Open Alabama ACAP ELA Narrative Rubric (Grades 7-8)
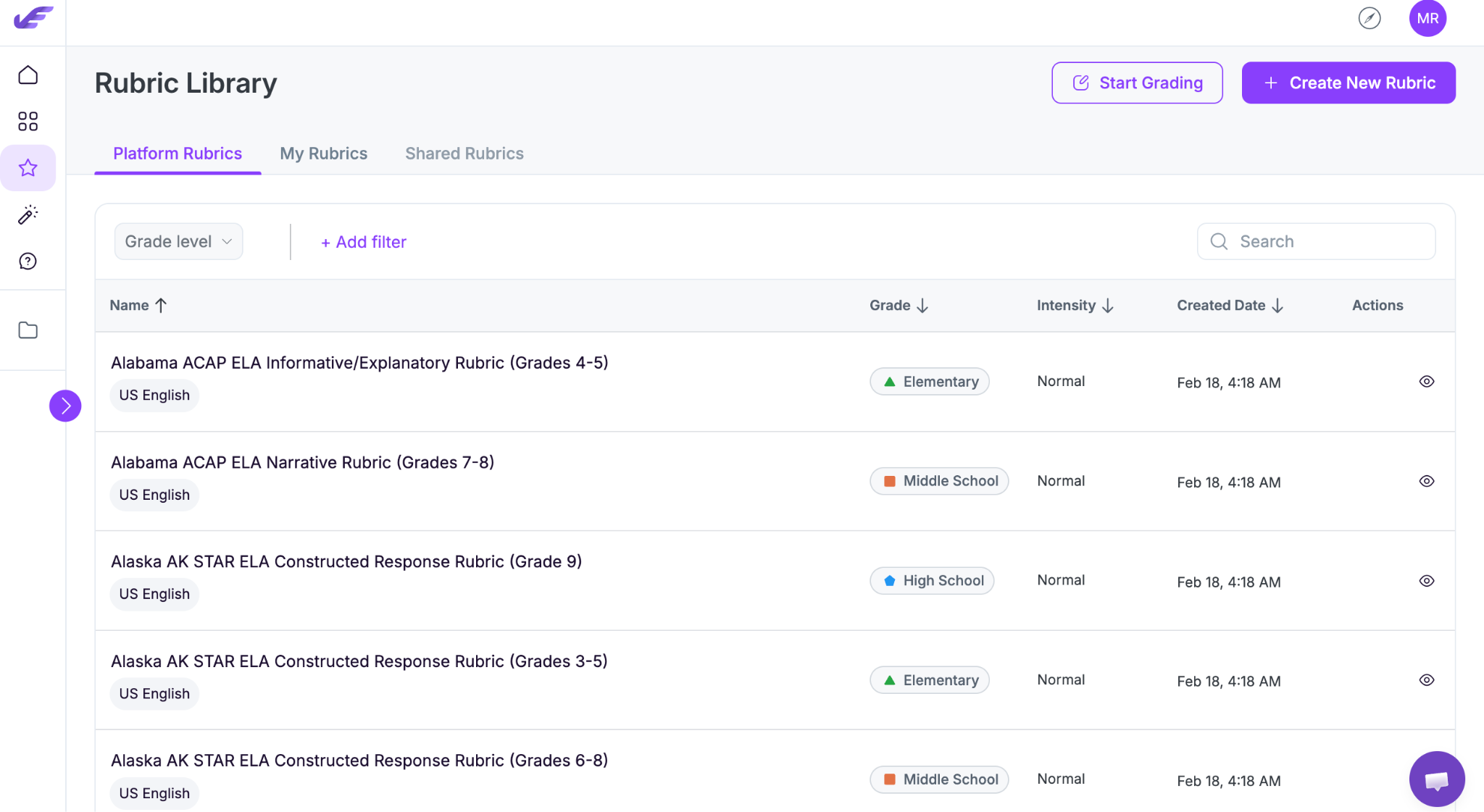 [302, 462]
